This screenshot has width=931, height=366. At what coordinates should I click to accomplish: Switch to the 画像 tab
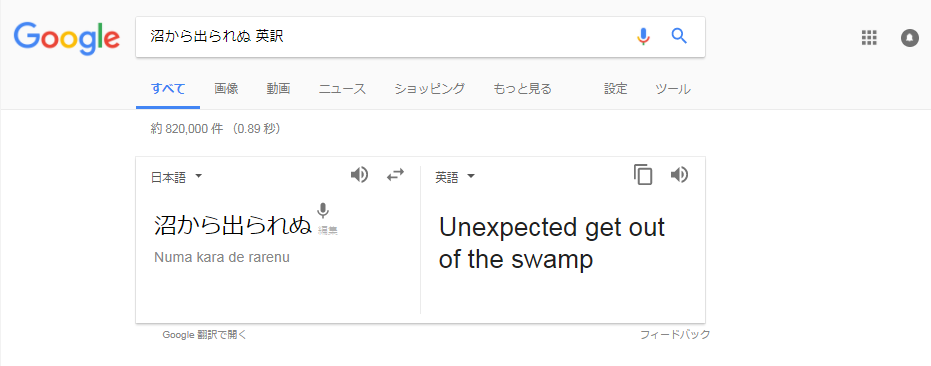[226, 89]
